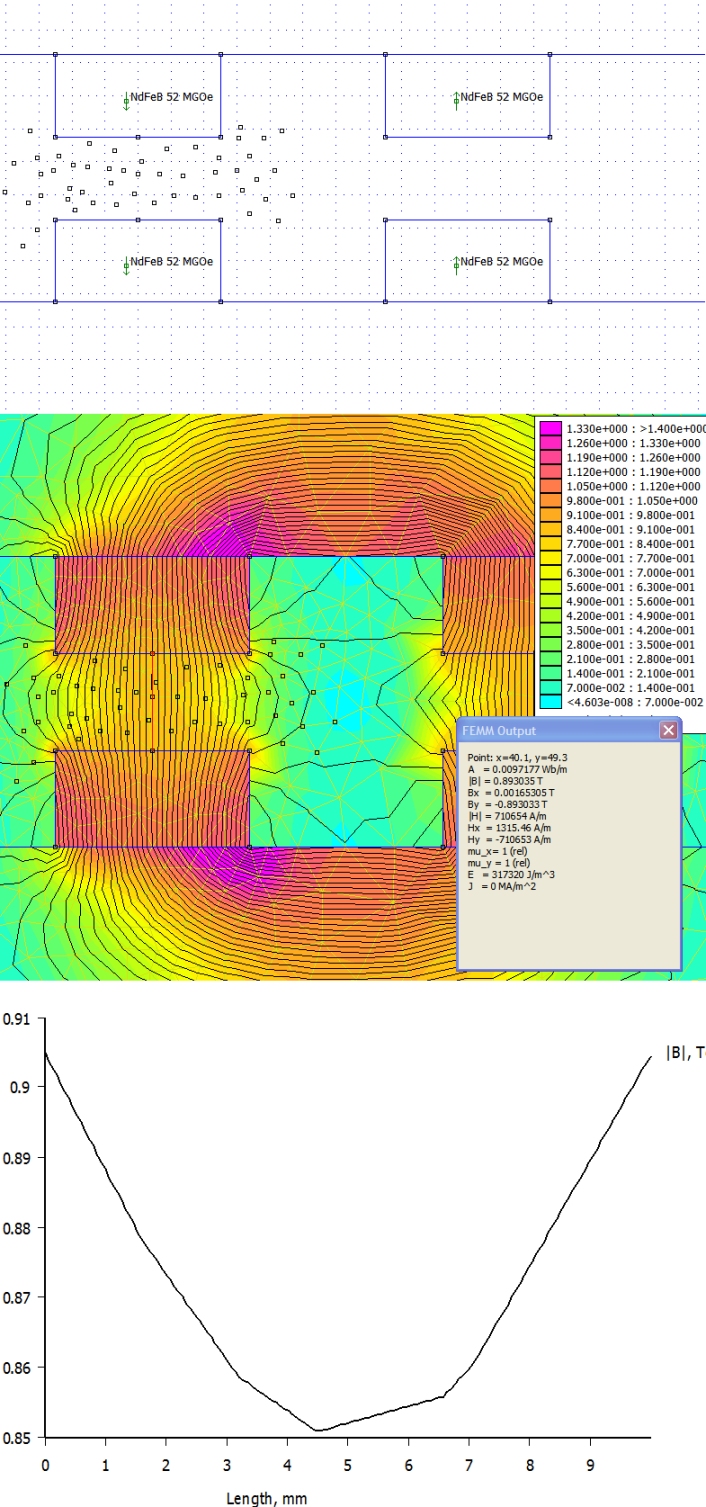Select the upper-left NdFeB 52 MGOe block label
The image size is (706, 1507).
tap(172, 97)
